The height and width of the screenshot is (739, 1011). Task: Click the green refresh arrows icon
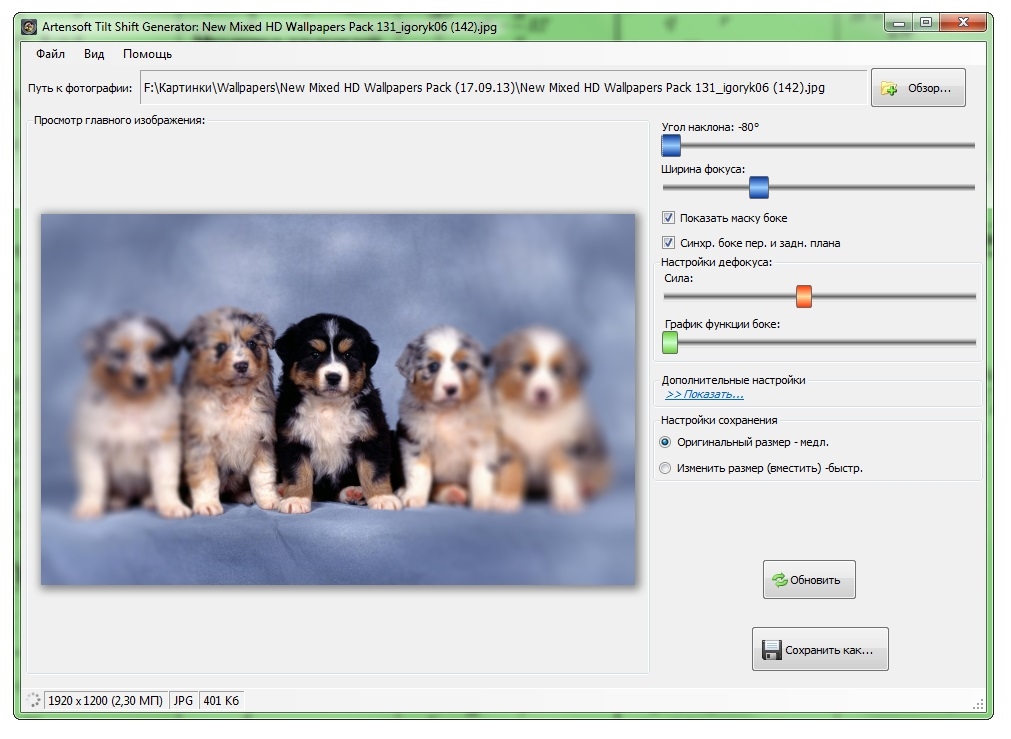[778, 580]
